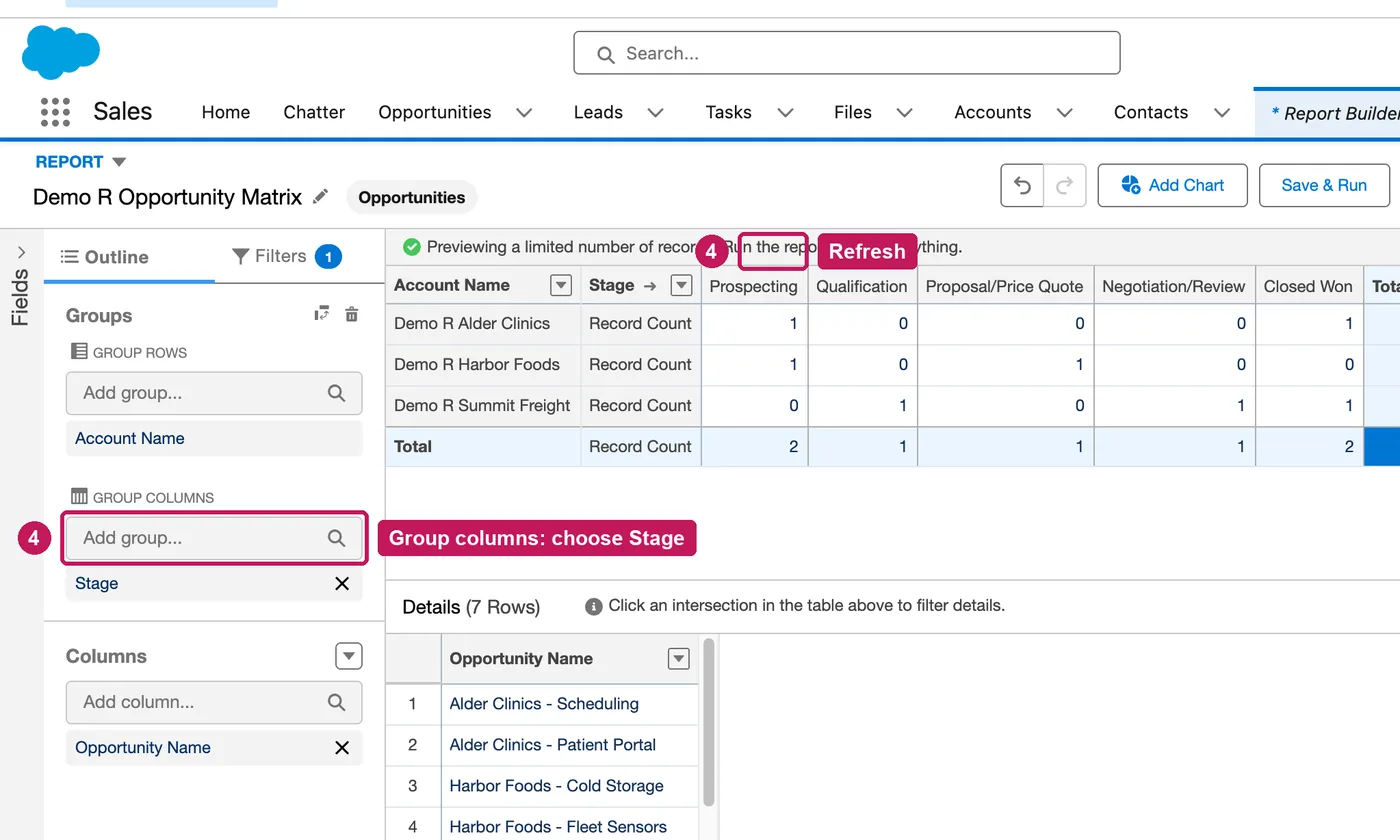Click info icon next to details hint
The image size is (1400, 840).
click(593, 606)
